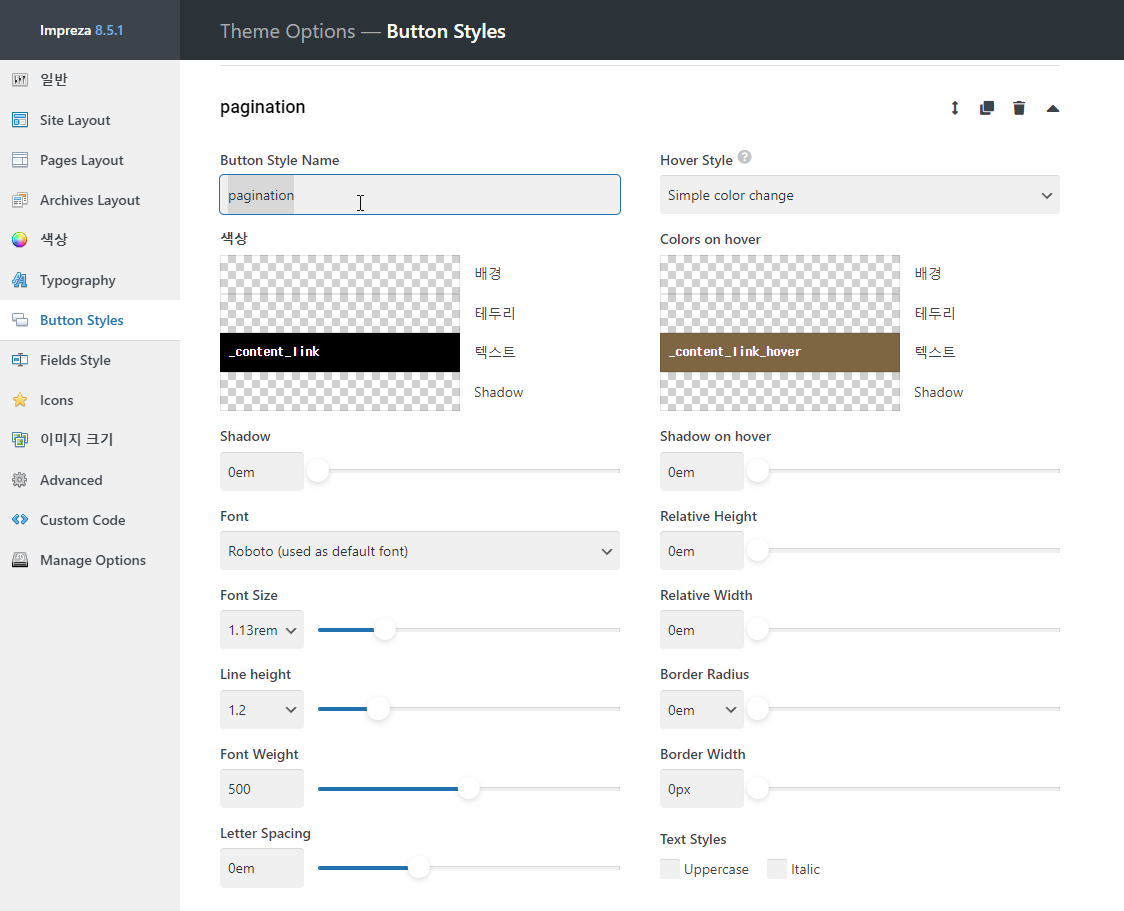
Task: Click the 색상 color wheel icon
Action: 20,239
